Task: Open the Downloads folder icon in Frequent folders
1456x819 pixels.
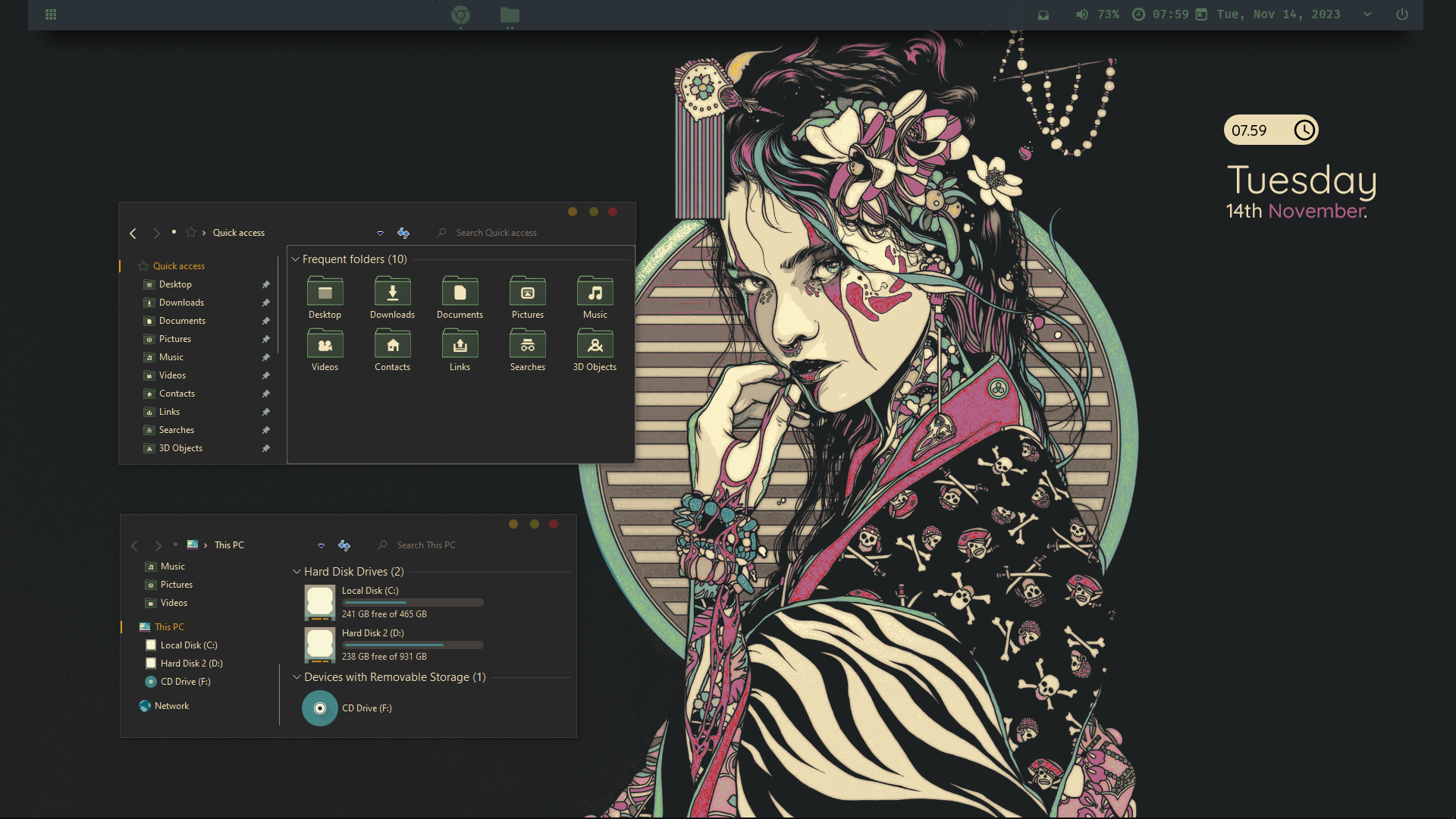Action: [x=392, y=291]
